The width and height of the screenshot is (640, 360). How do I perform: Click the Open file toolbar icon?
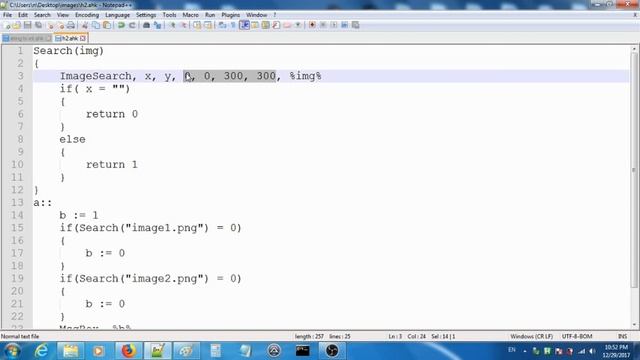click(16, 25)
